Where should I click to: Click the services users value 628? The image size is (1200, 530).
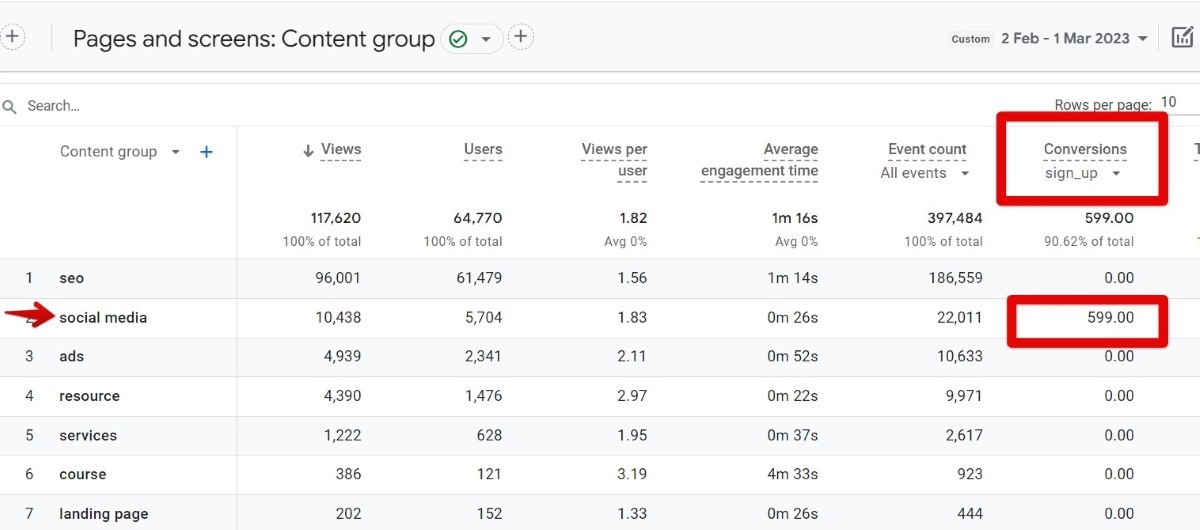[x=489, y=435]
